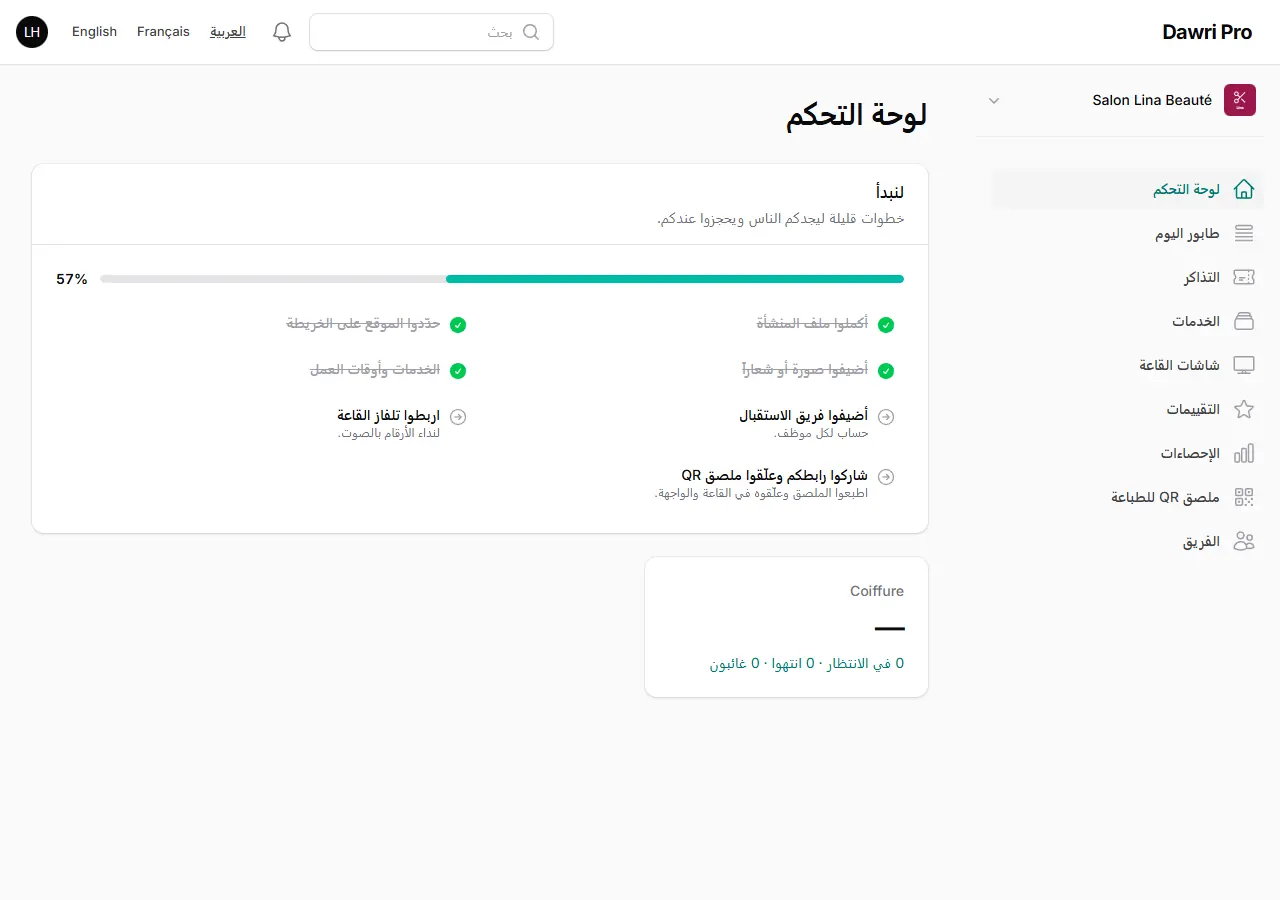Open الفريق in the sidebar
The height and width of the screenshot is (900, 1280).
[1128, 541]
